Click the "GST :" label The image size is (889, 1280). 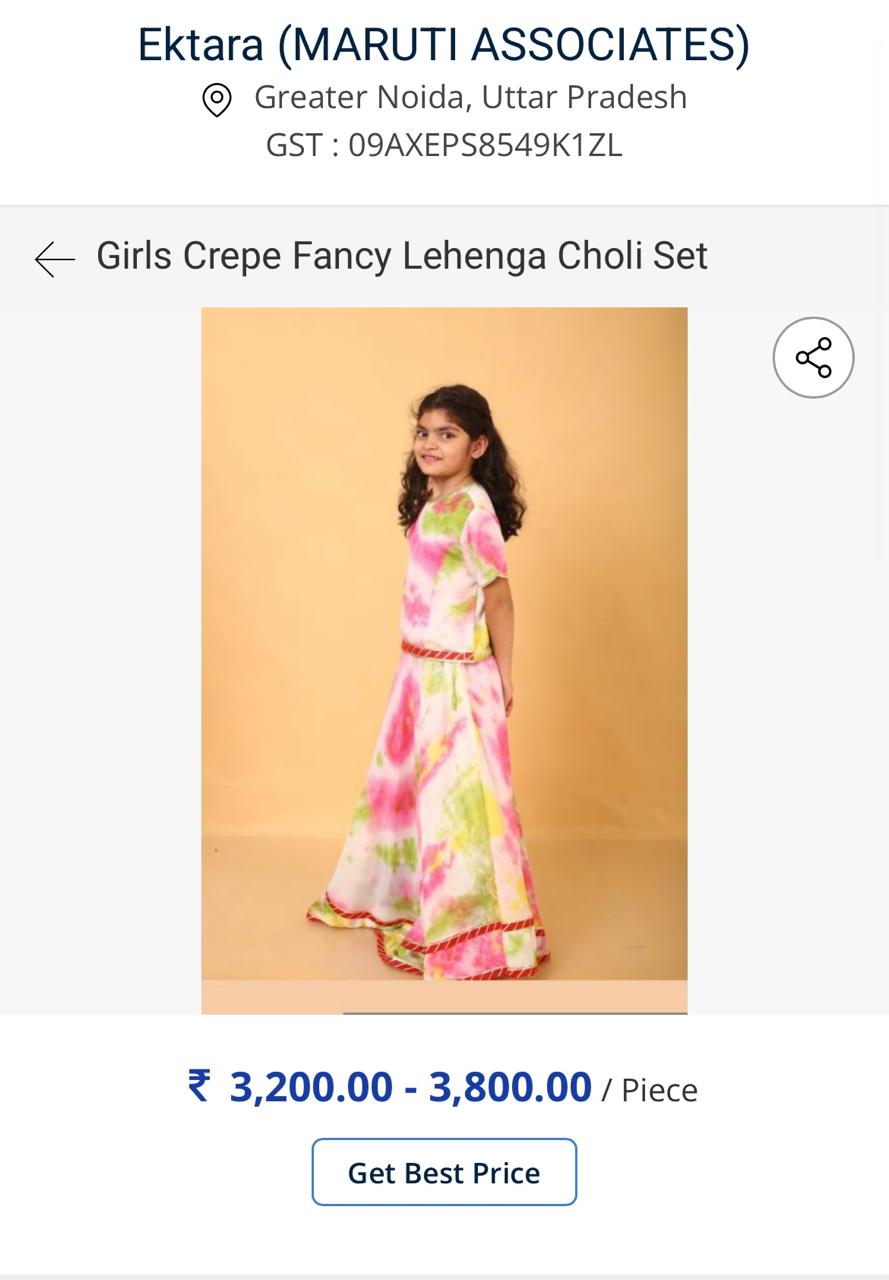[x=302, y=146]
